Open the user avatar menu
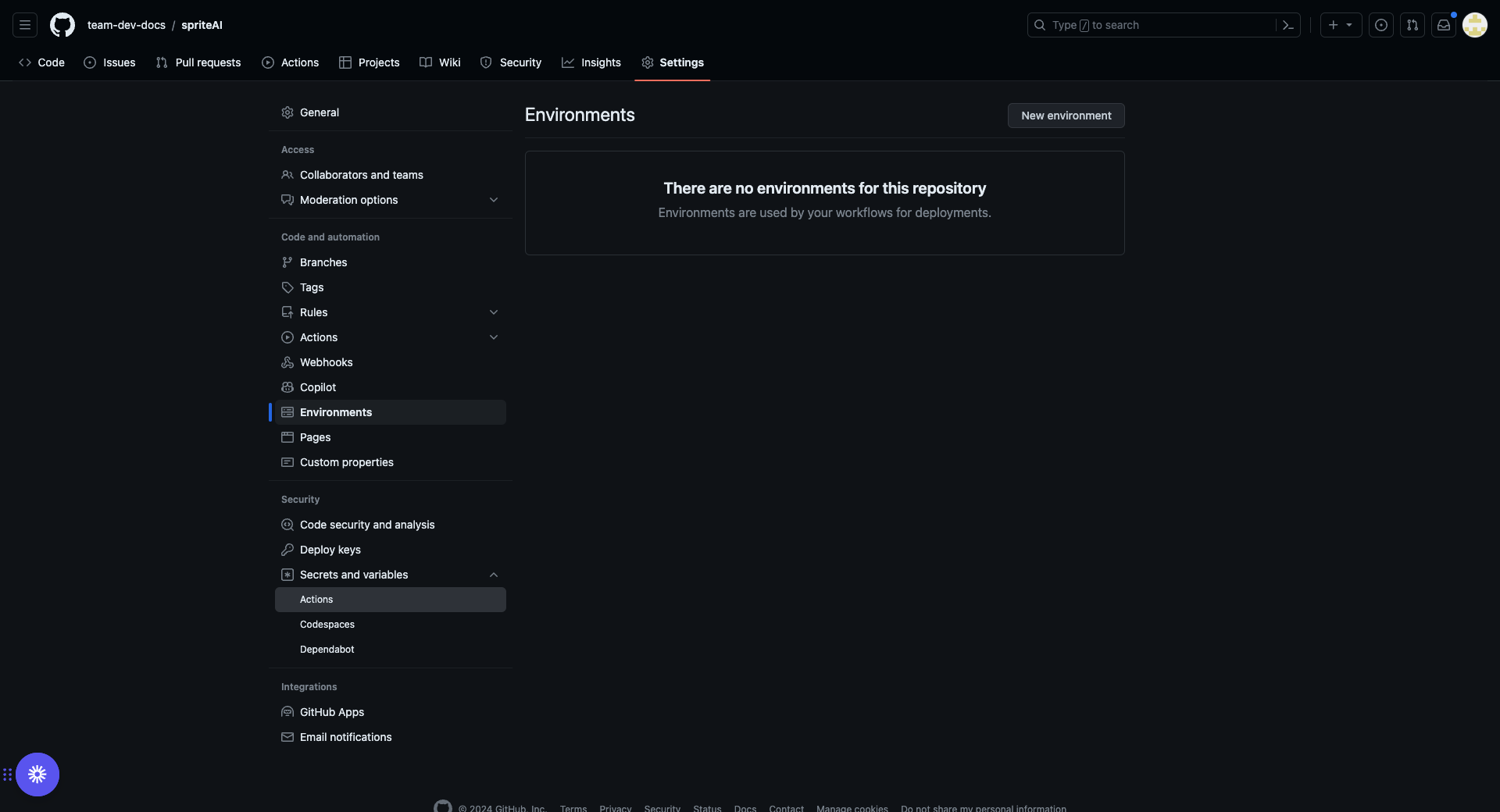Image resolution: width=1500 pixels, height=812 pixels. tap(1474, 25)
